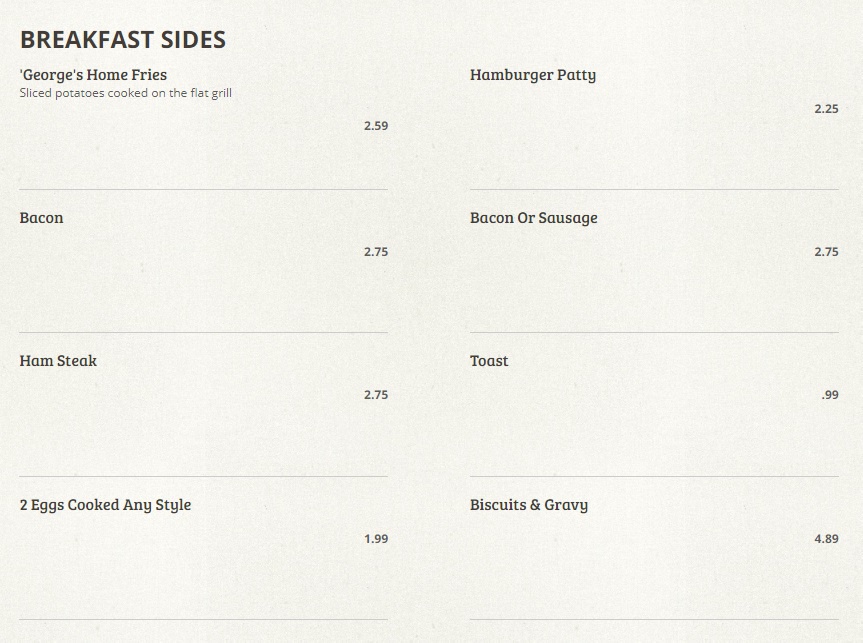
Task: Open the Hamburger Patty menu item
Action: [533, 75]
